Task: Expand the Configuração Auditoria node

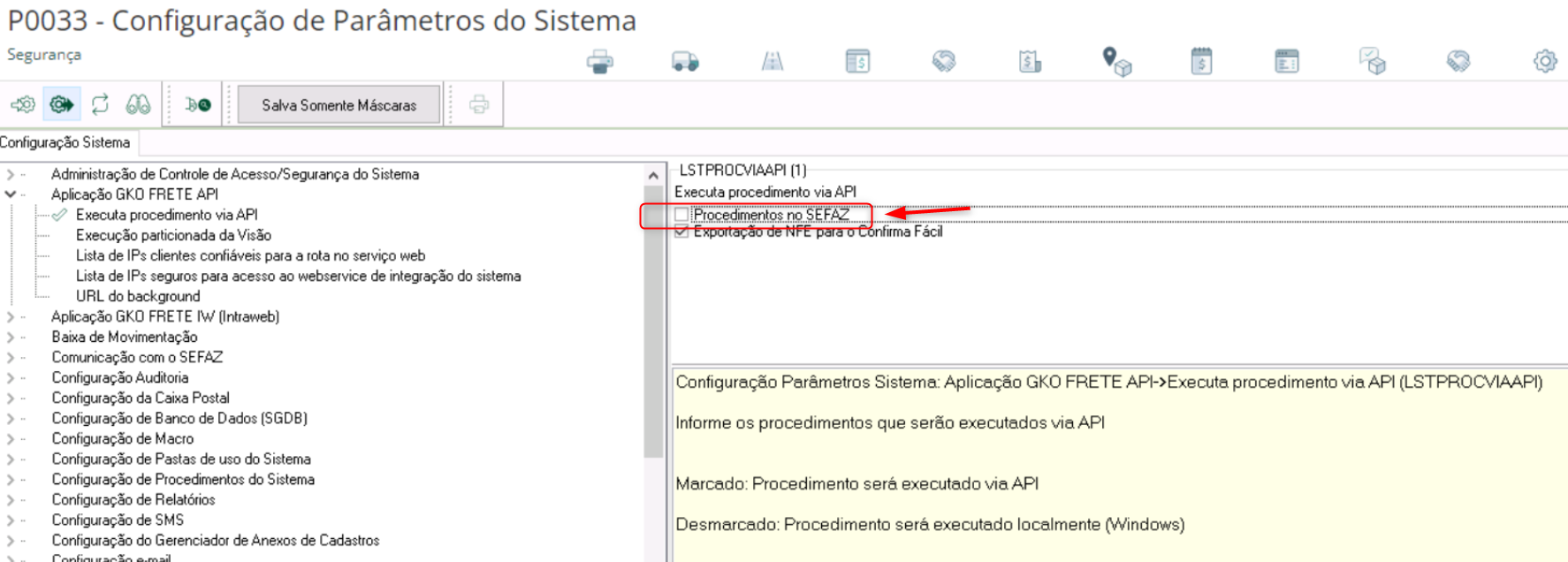Action: 11,377
